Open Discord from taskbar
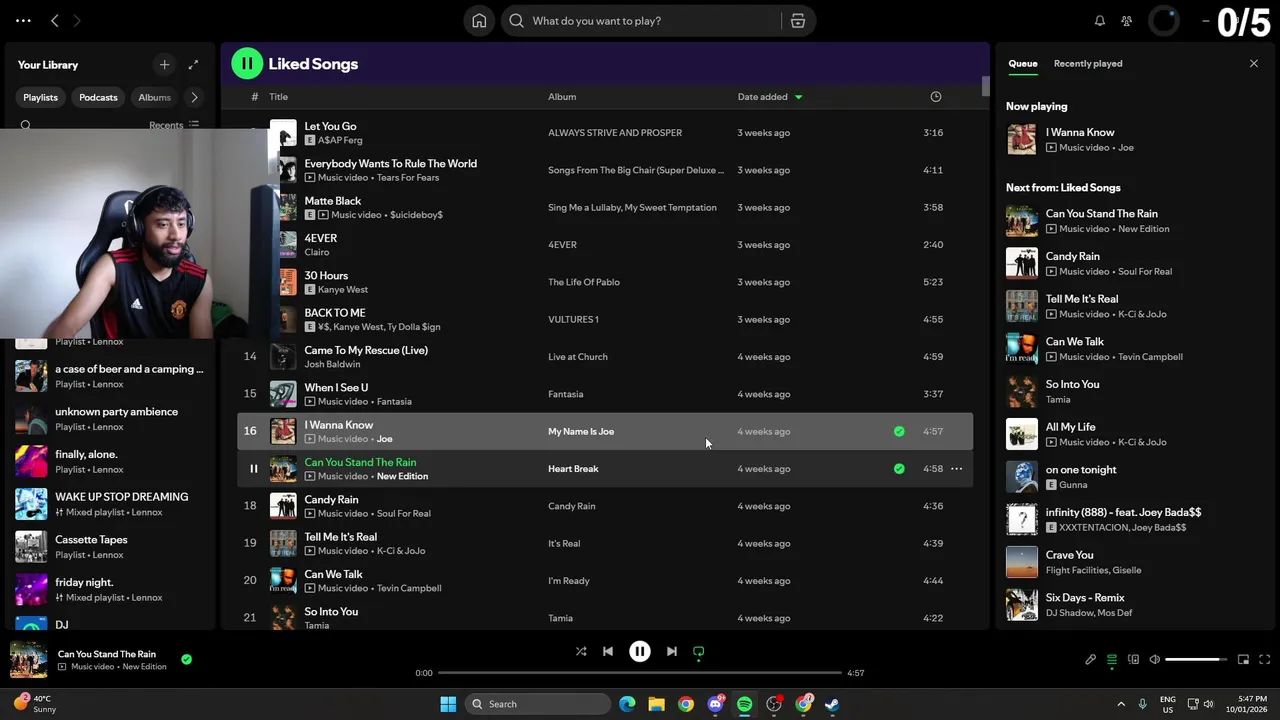Viewport: 1280px width, 720px height. pos(715,704)
